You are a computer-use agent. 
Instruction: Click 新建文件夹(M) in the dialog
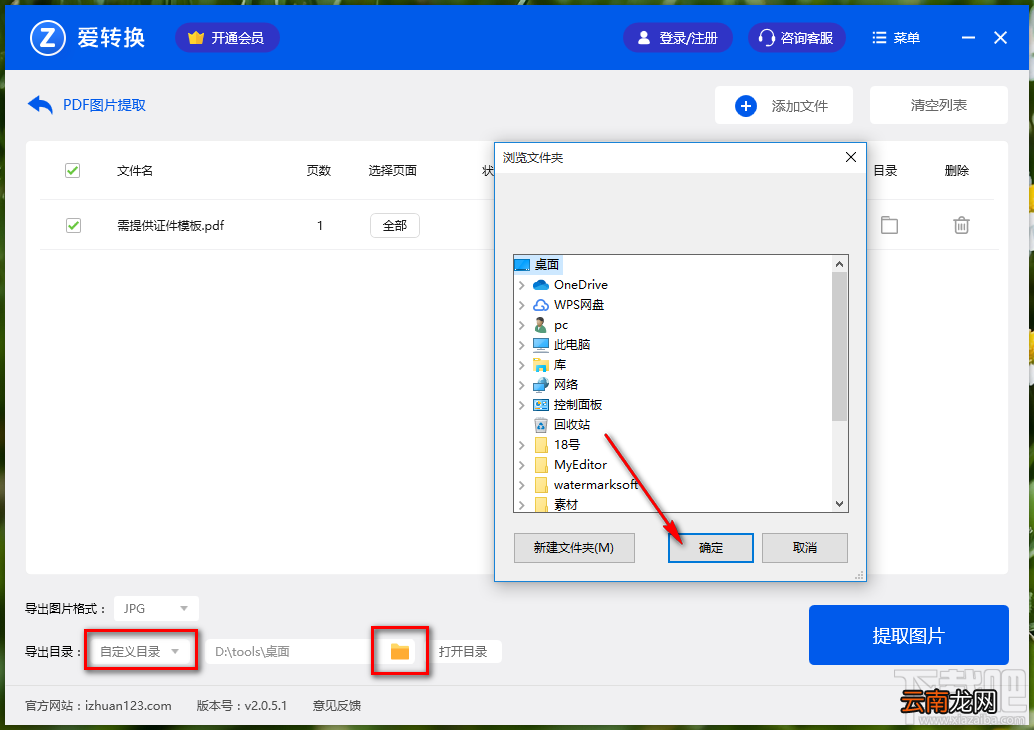(574, 548)
